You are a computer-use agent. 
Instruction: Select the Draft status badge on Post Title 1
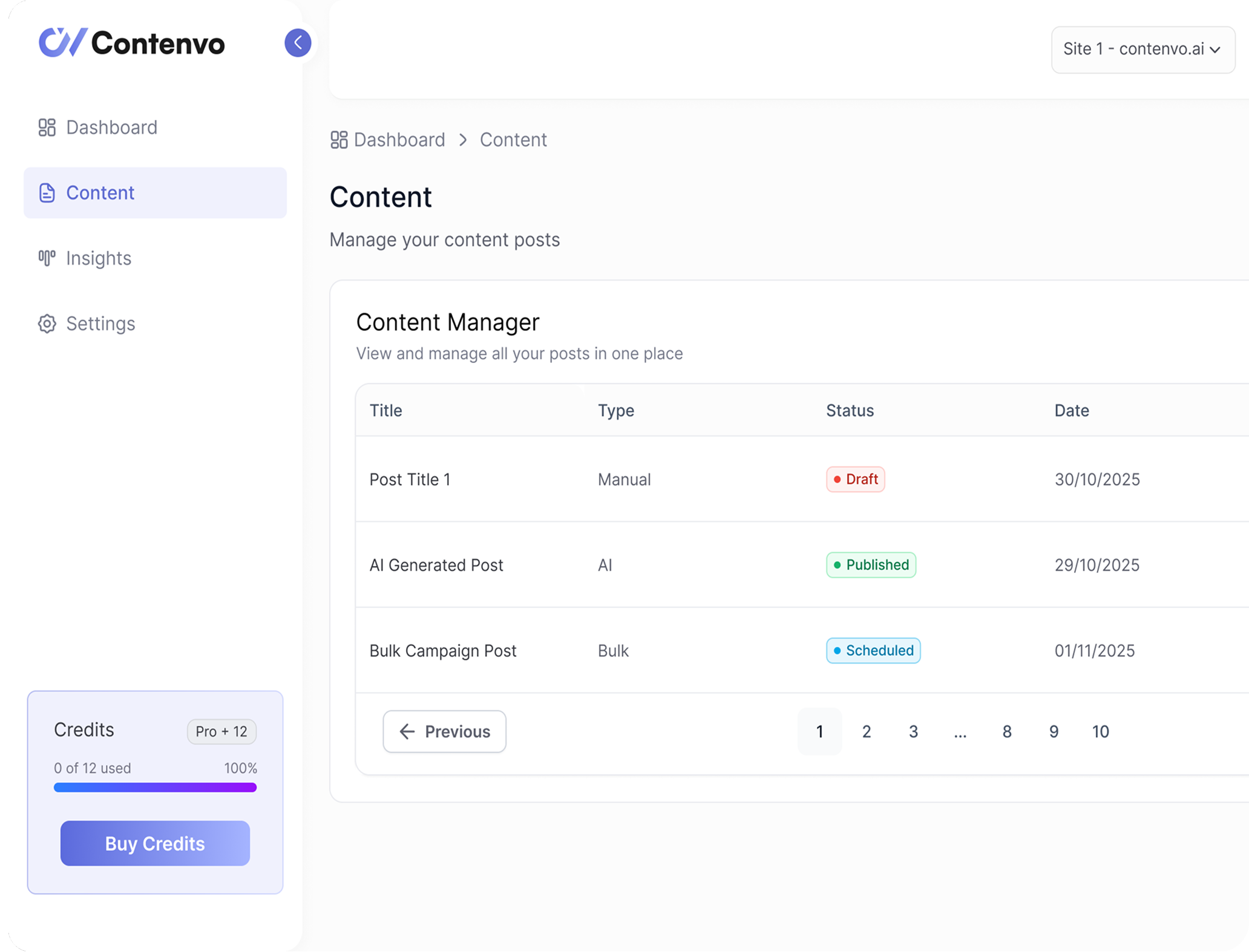tap(855, 479)
